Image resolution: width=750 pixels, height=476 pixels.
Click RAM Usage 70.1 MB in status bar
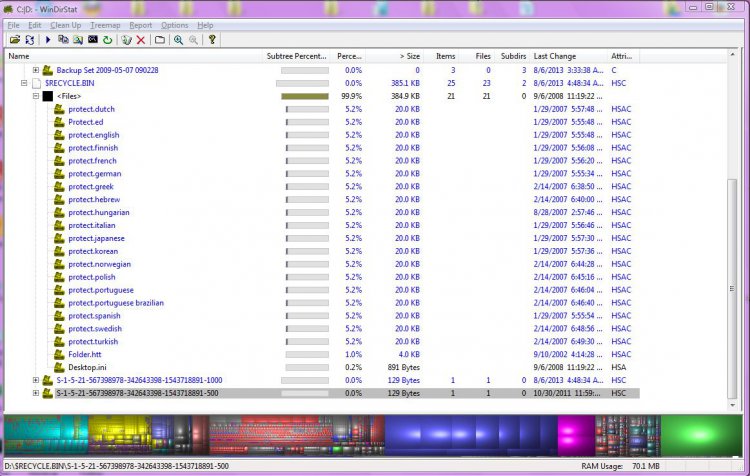point(620,466)
